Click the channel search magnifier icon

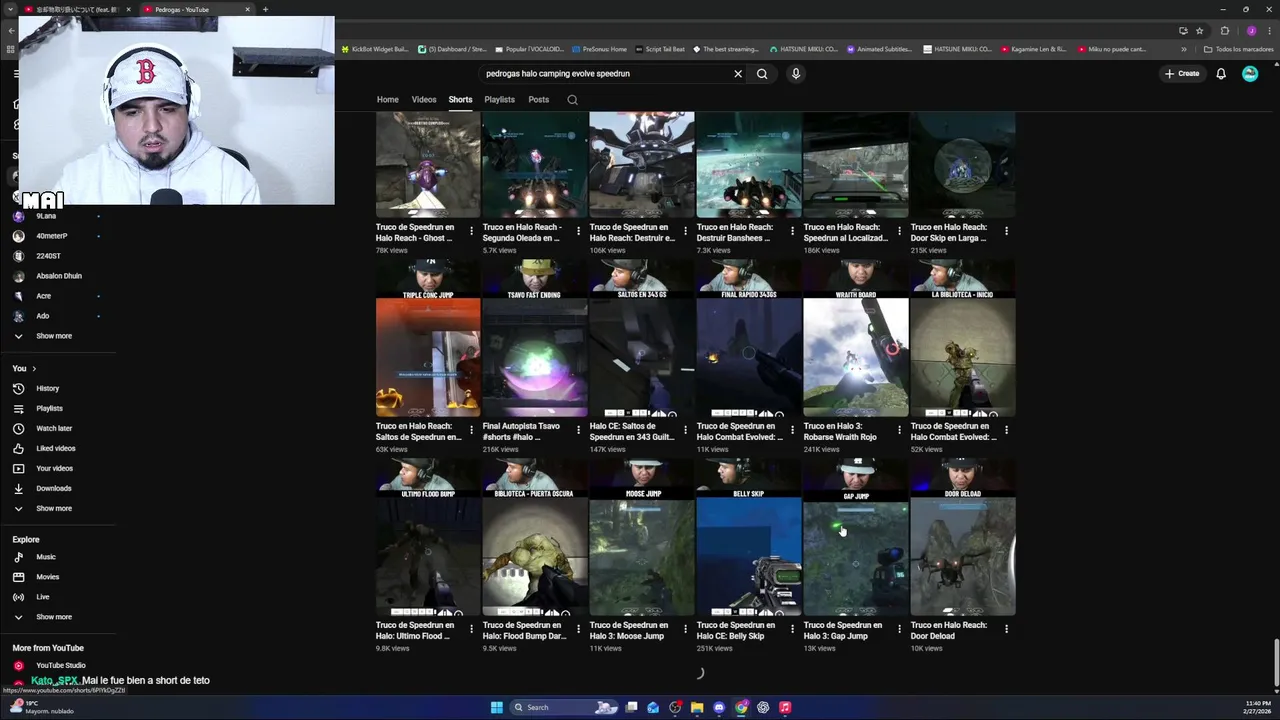(572, 100)
